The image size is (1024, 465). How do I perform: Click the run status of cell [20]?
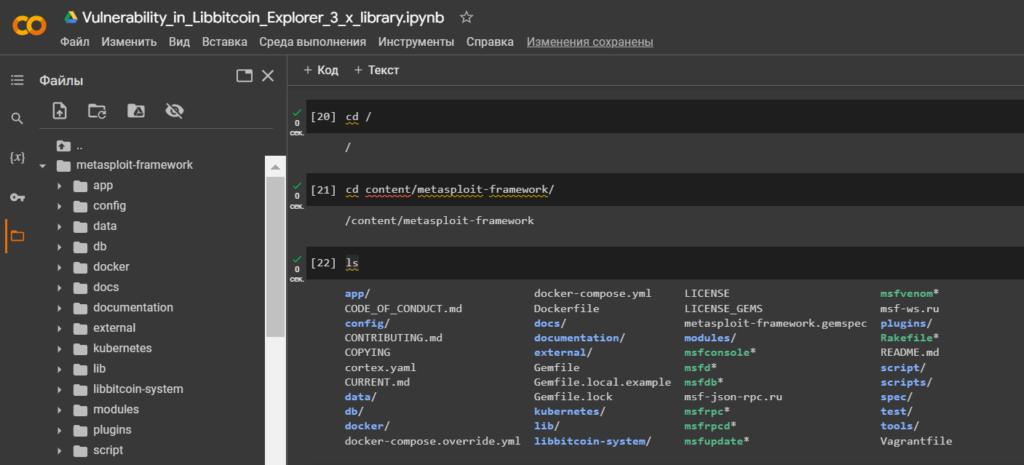click(x=297, y=121)
